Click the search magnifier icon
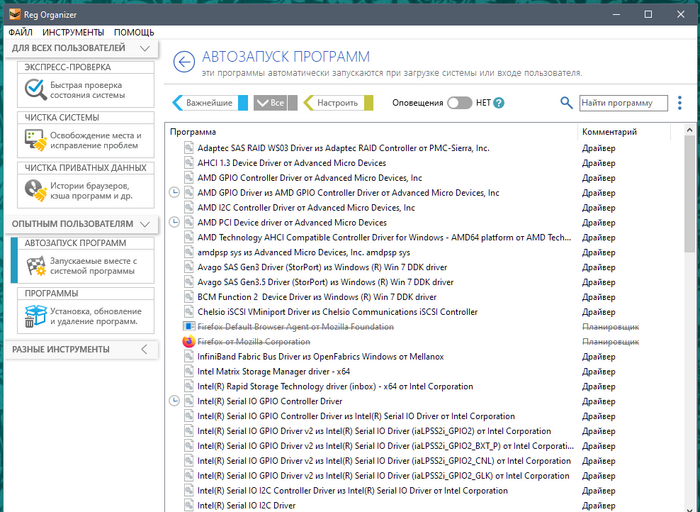Viewport: 700px width, 512px height. pyautogui.click(x=566, y=103)
